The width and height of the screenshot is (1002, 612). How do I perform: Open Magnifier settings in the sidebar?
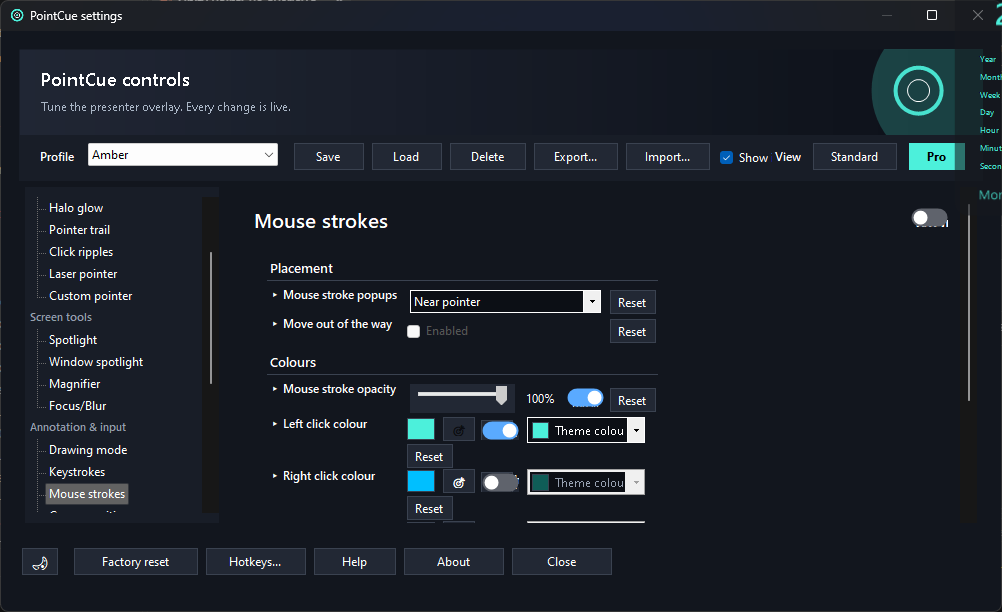click(75, 384)
